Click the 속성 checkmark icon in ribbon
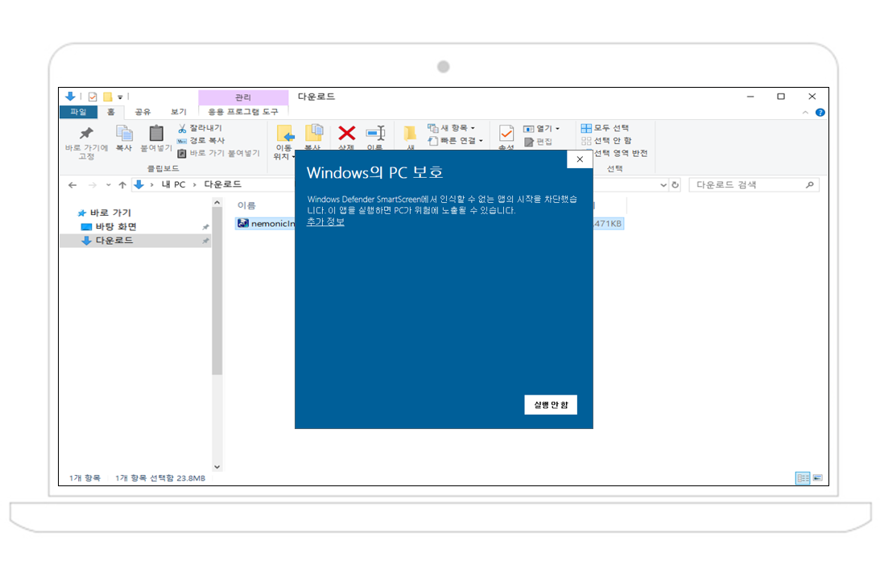The width and height of the screenshot is (880, 578). pos(506,134)
